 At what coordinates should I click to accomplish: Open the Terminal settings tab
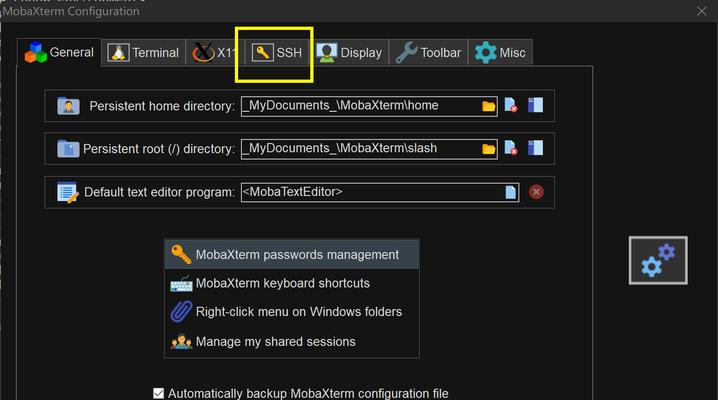pyautogui.click(x=143, y=53)
